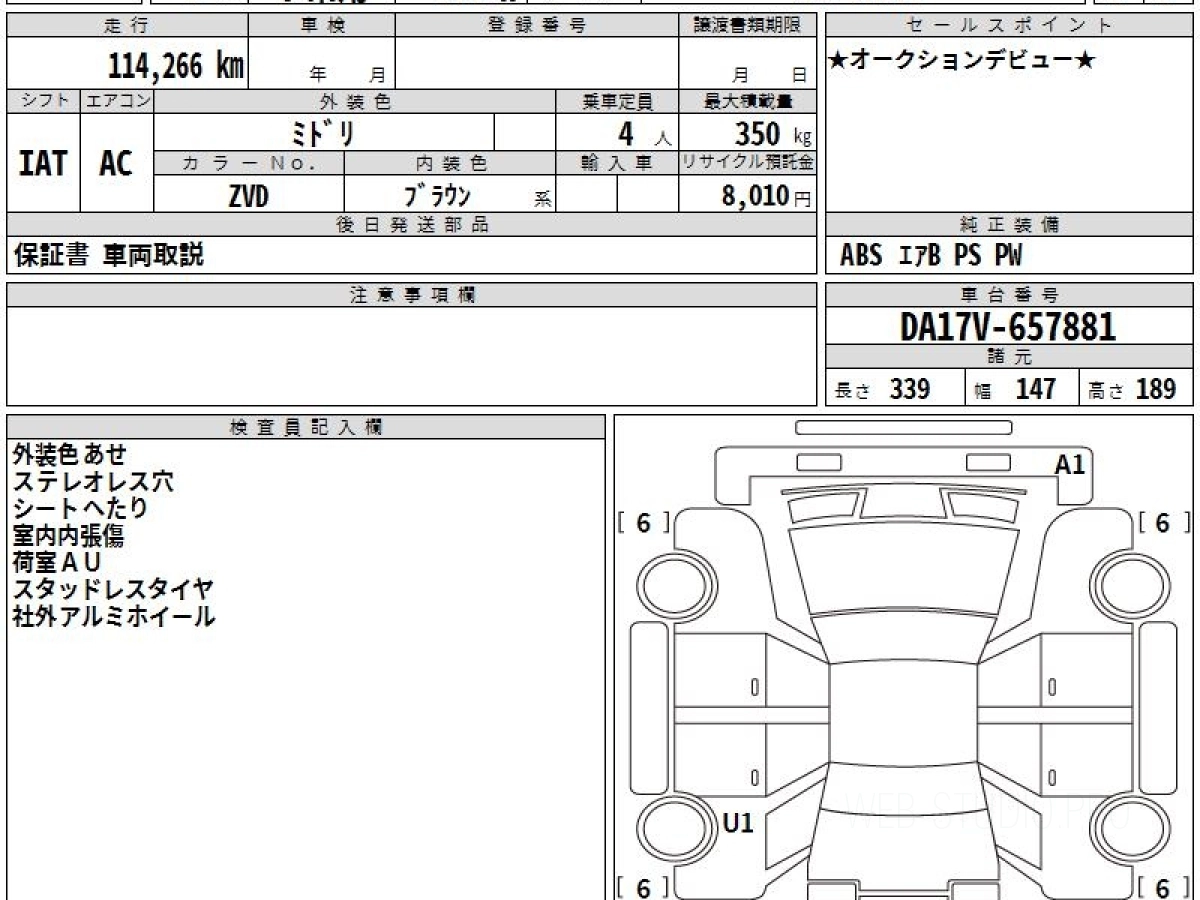This screenshot has width=1200, height=900.
Task: Select equipment line ABS エアB PS PW
Action: tap(931, 256)
